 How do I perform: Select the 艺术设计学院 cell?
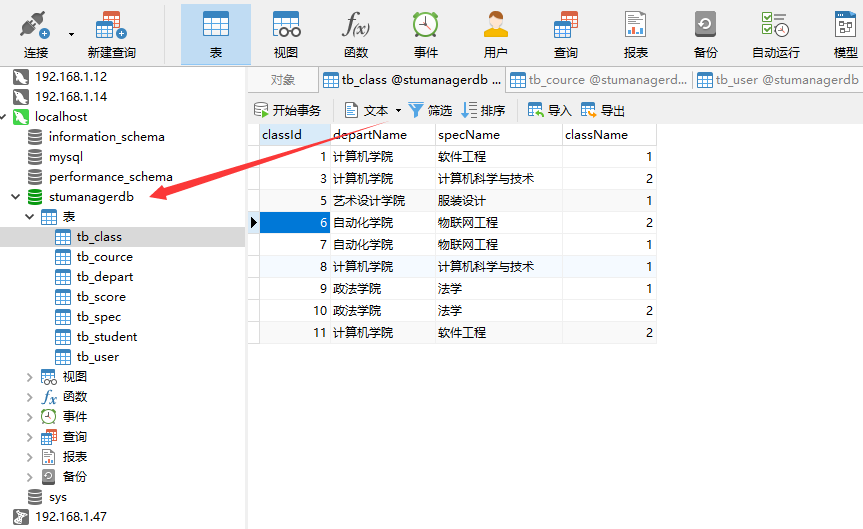(x=383, y=201)
